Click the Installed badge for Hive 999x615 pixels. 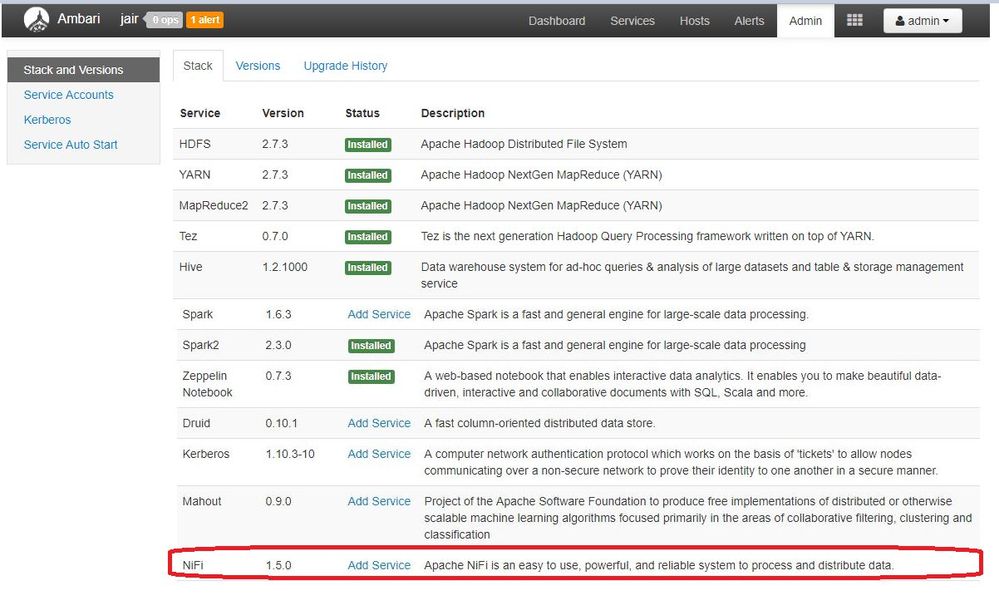[x=368, y=268]
